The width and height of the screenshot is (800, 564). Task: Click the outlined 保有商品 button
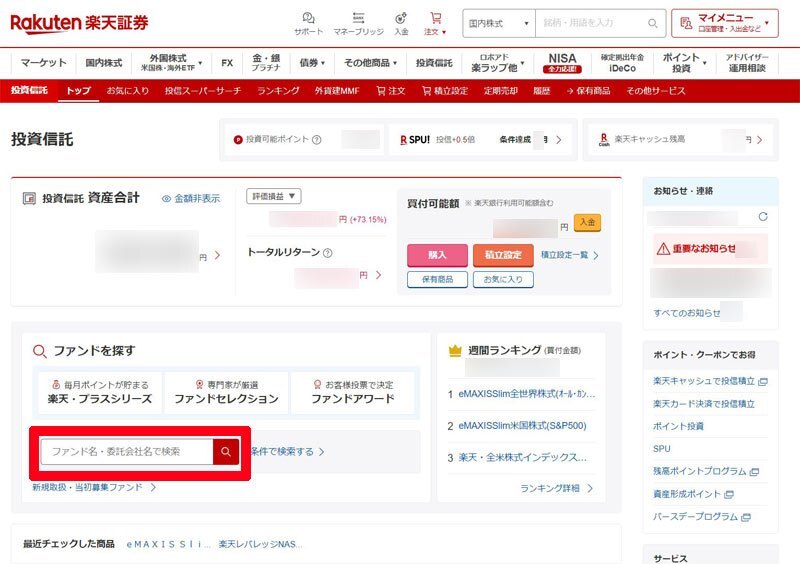coord(437,279)
